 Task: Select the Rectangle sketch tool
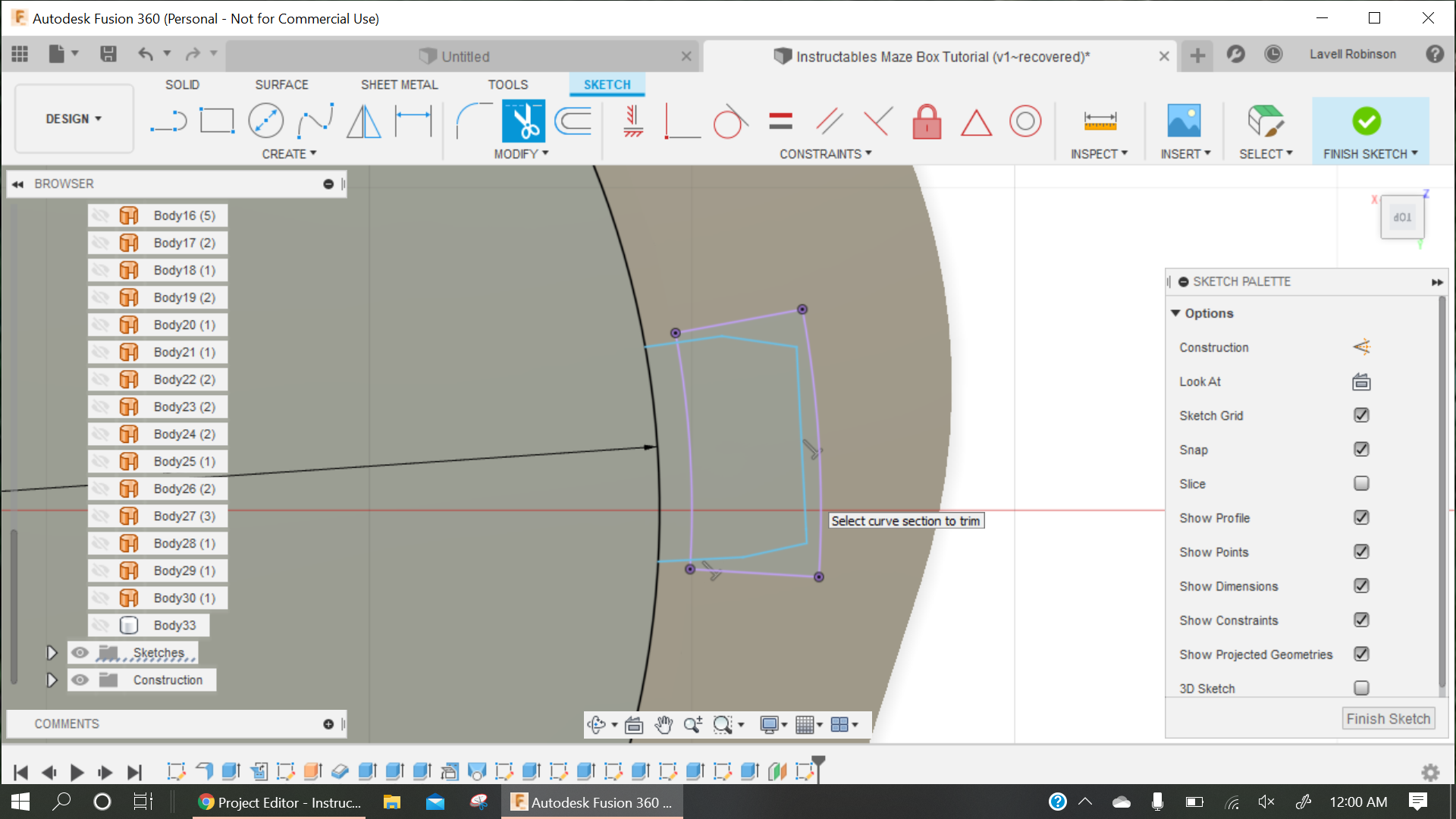[217, 121]
